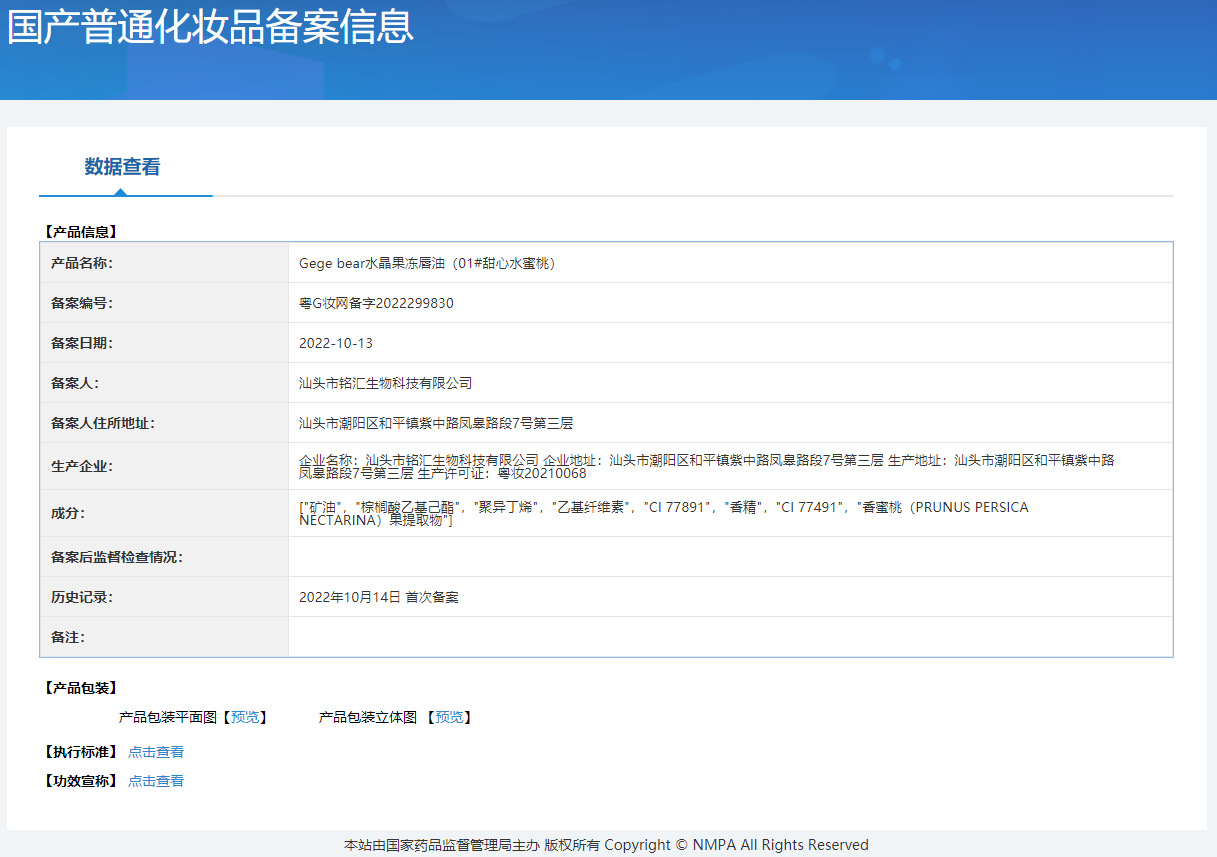Select the address in the 备案人住所地址 row
1217x857 pixels.
tap(436, 423)
